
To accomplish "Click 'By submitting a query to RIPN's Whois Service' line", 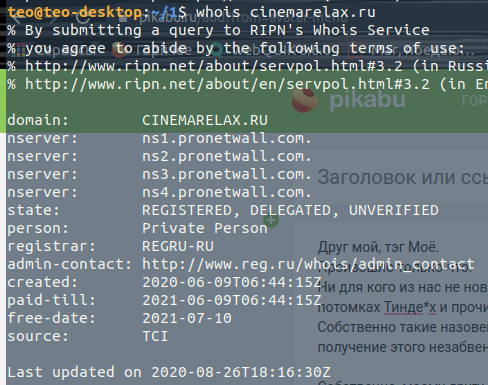I will coord(218,30).
